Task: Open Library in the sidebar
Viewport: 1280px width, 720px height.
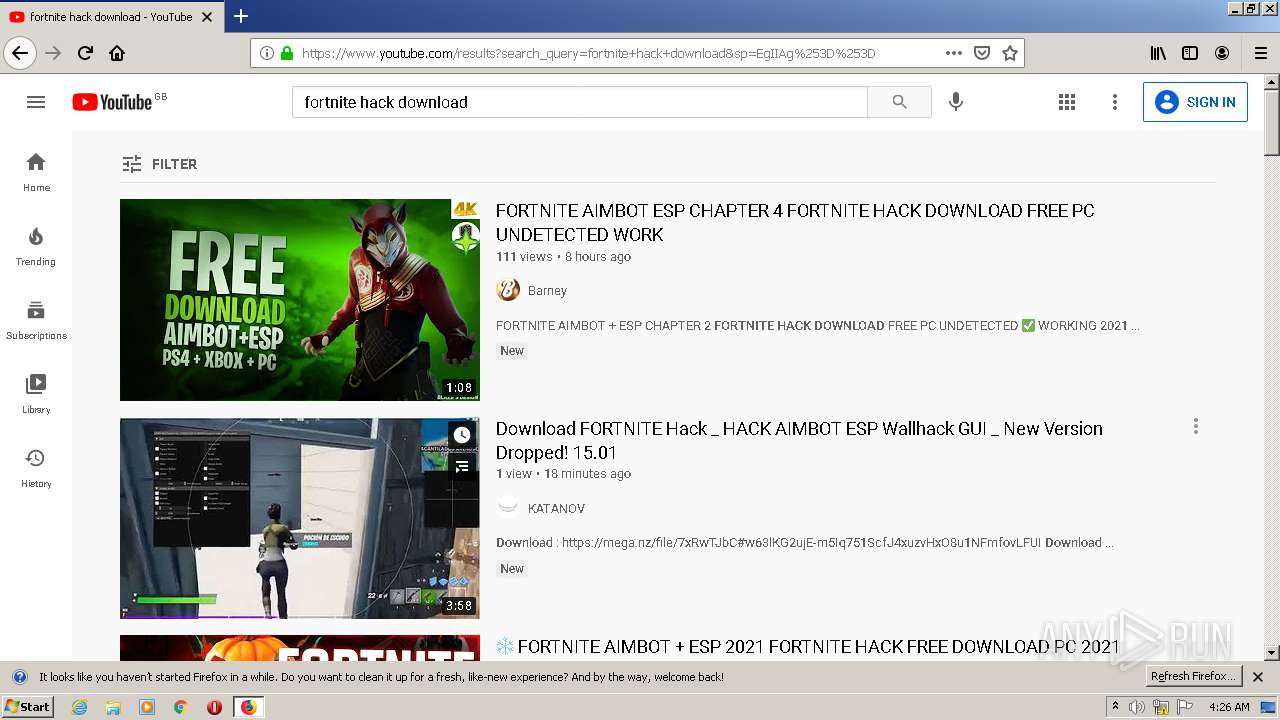Action: tap(36, 394)
